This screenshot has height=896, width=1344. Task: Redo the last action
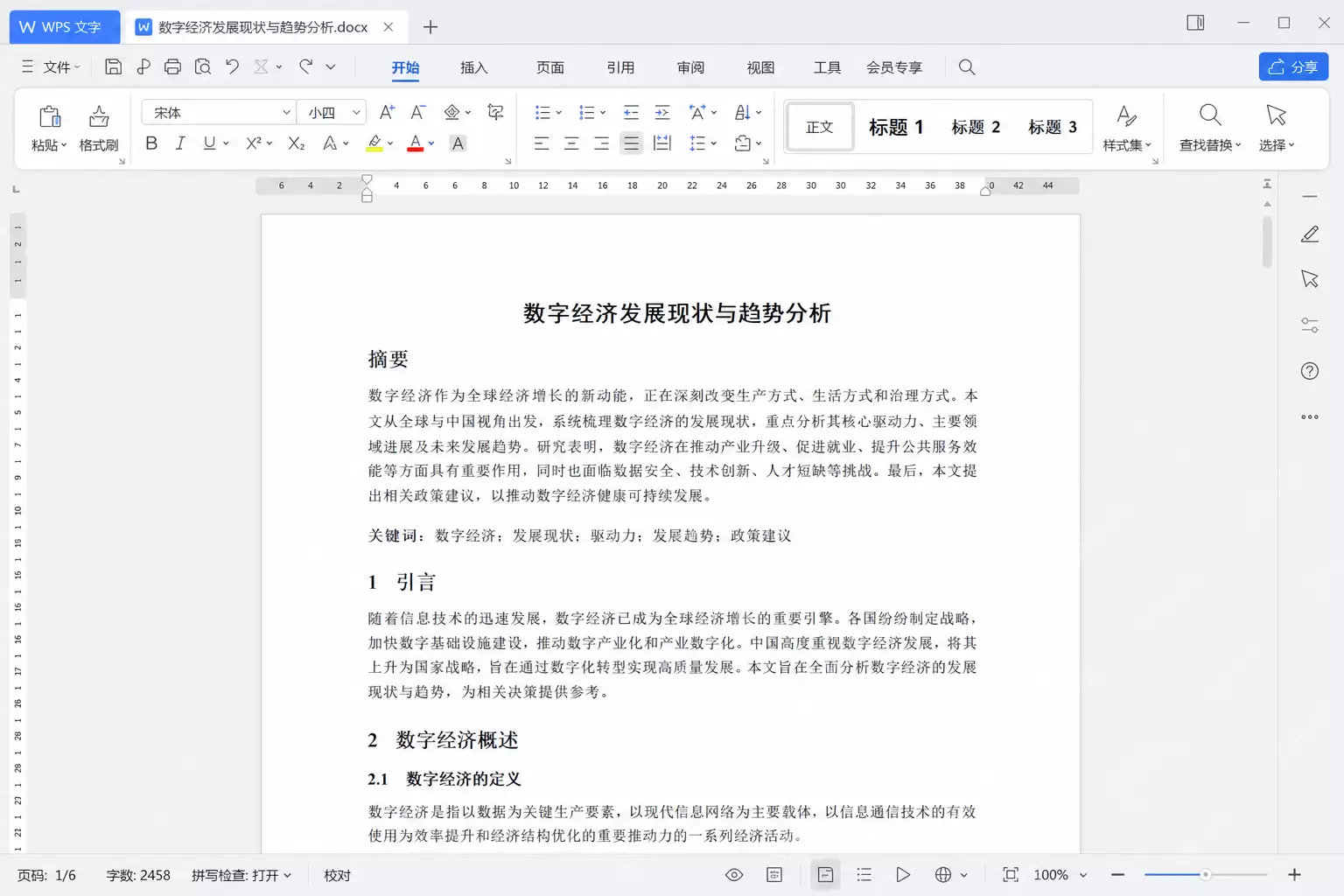tap(305, 66)
